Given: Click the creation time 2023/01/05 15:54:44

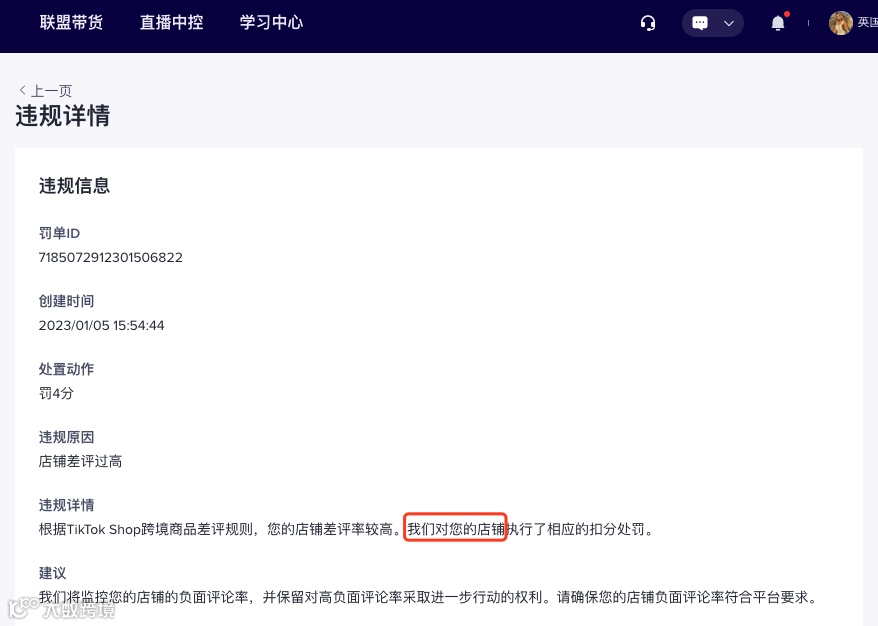Looking at the screenshot, I should click(101, 326).
